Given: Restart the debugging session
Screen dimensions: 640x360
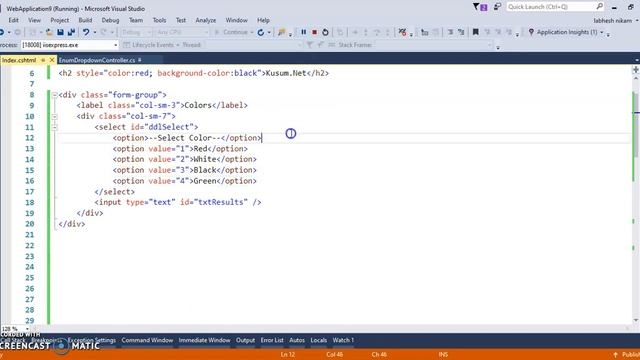Looking at the screenshot, I should [325, 32].
